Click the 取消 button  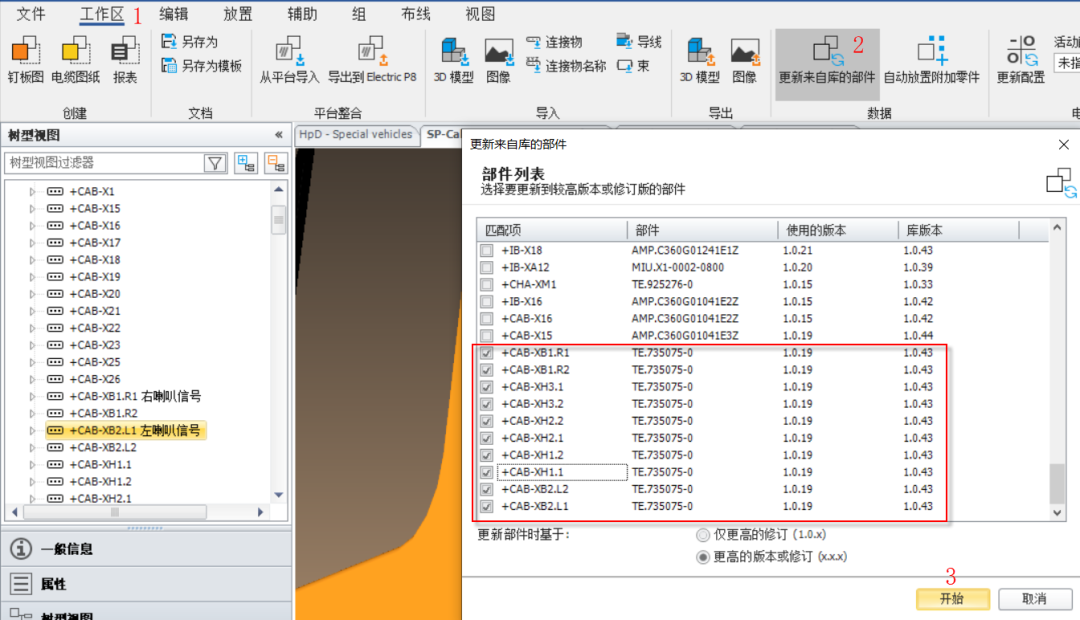1034,598
